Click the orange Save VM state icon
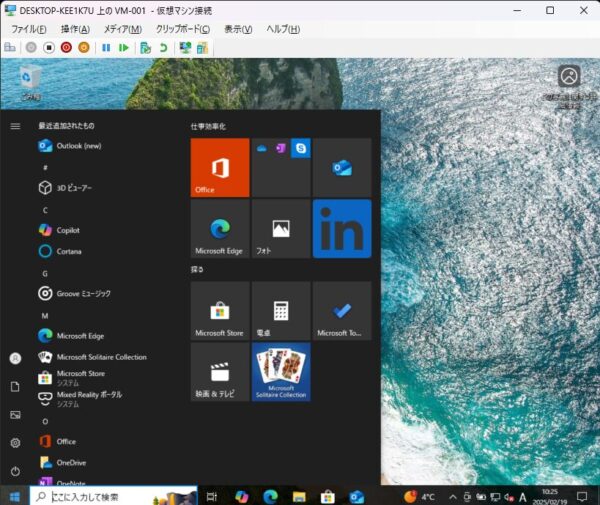 coord(84,47)
